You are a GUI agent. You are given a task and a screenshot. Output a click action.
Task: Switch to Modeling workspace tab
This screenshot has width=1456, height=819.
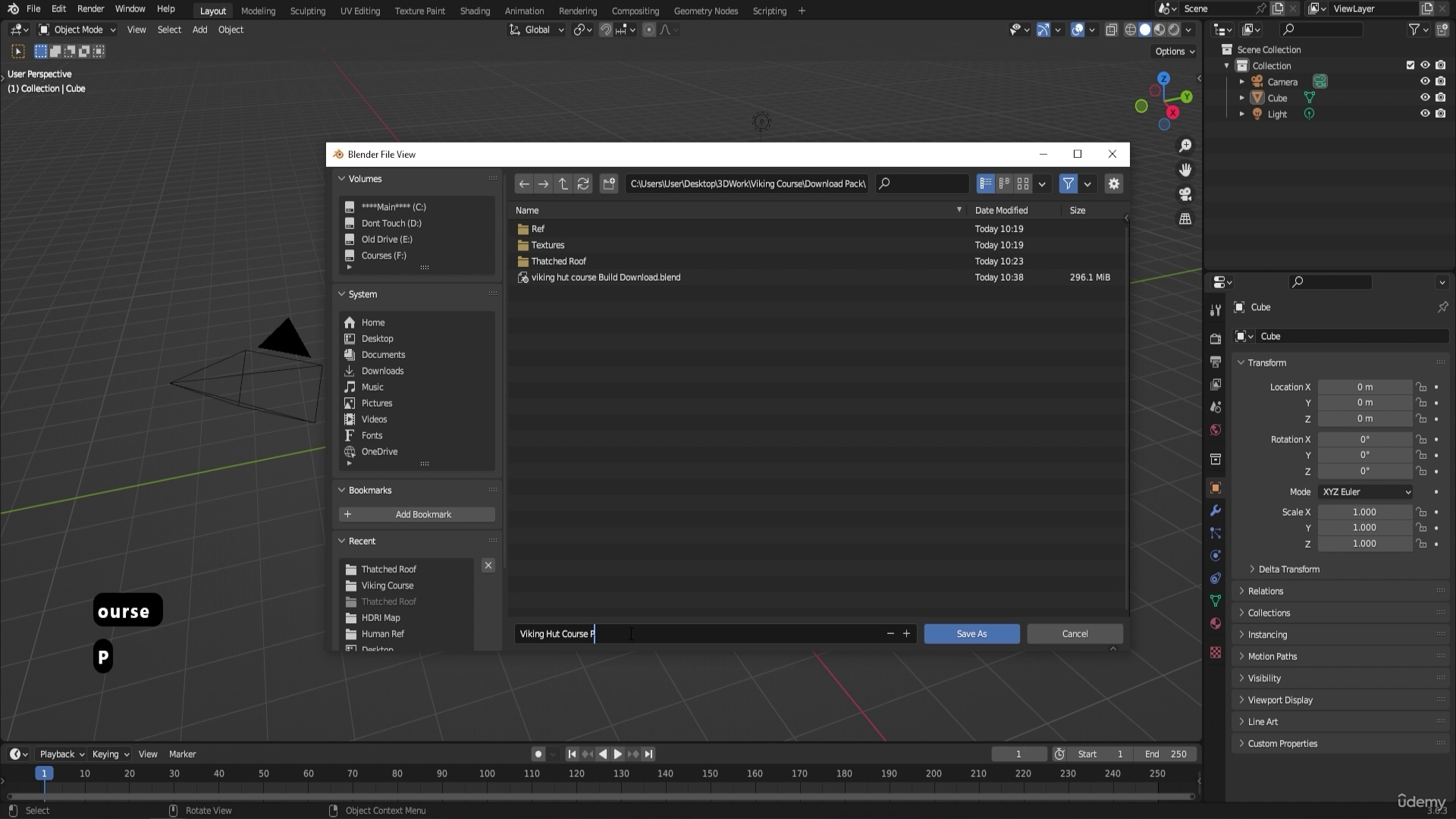coord(258,11)
